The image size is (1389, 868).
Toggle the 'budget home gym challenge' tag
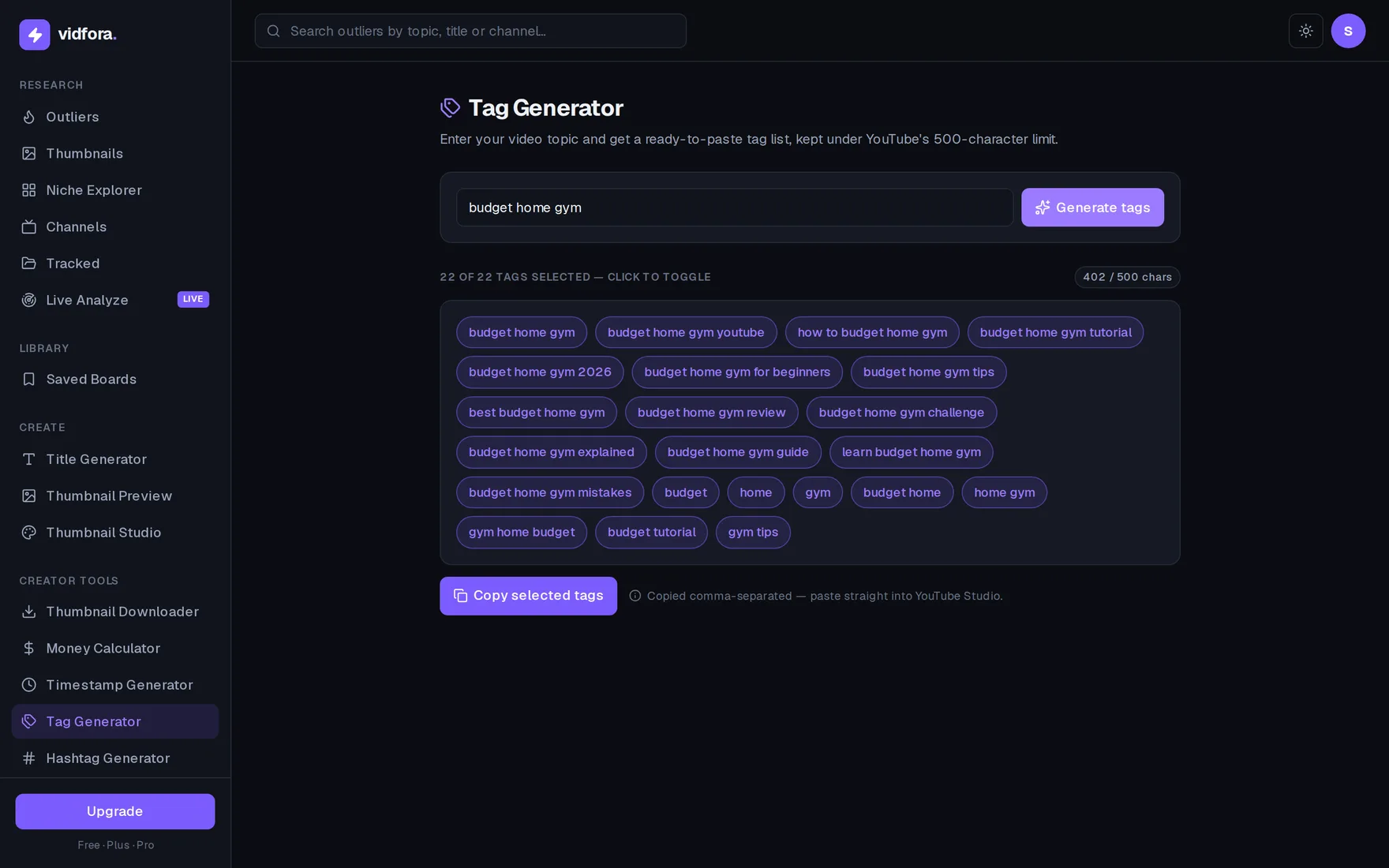pyautogui.click(x=901, y=413)
